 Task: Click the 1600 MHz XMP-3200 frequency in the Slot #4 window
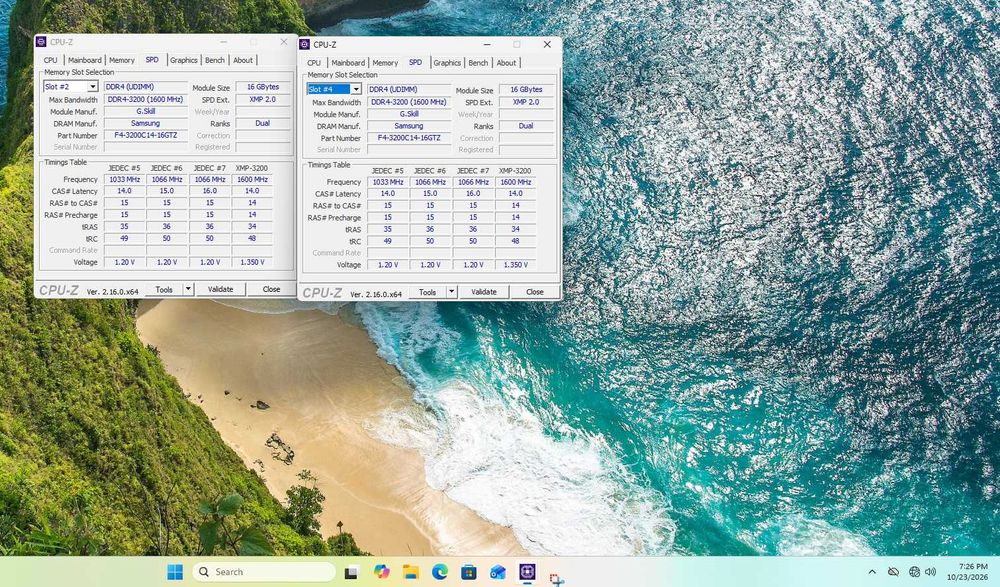coord(515,182)
